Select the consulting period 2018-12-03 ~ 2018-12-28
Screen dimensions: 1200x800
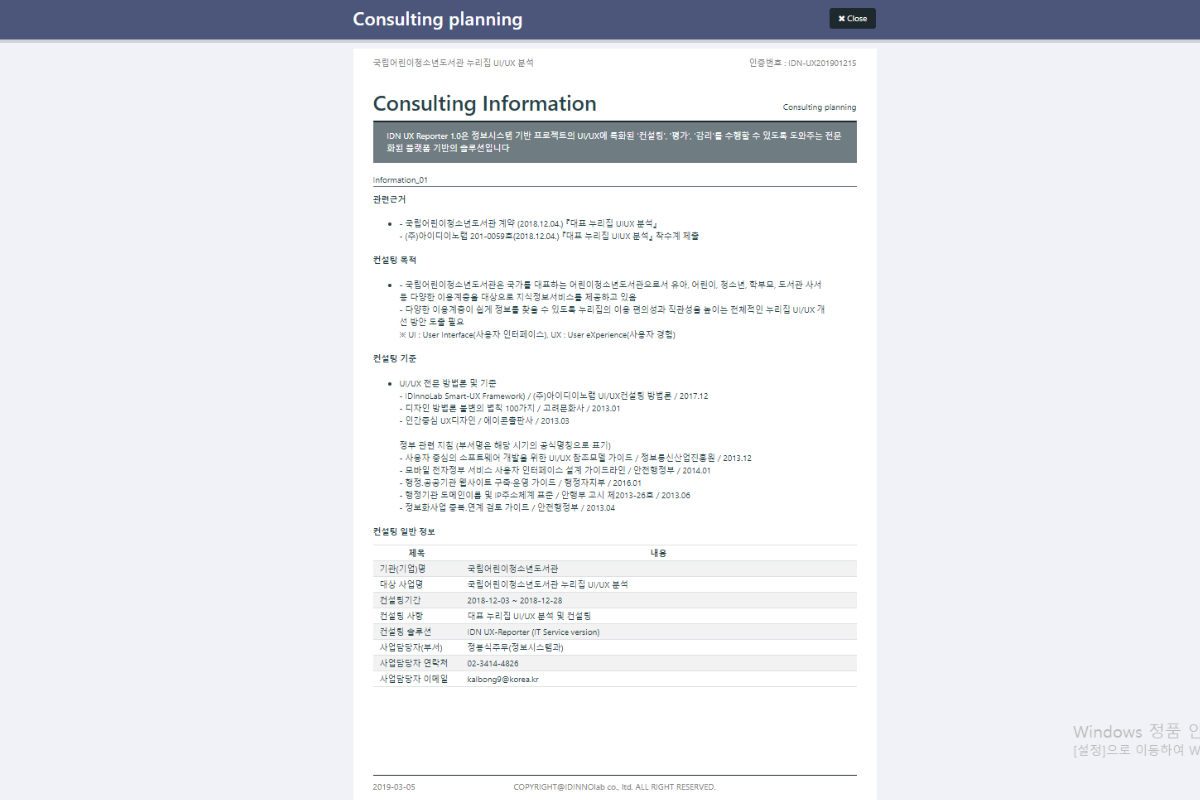point(514,600)
